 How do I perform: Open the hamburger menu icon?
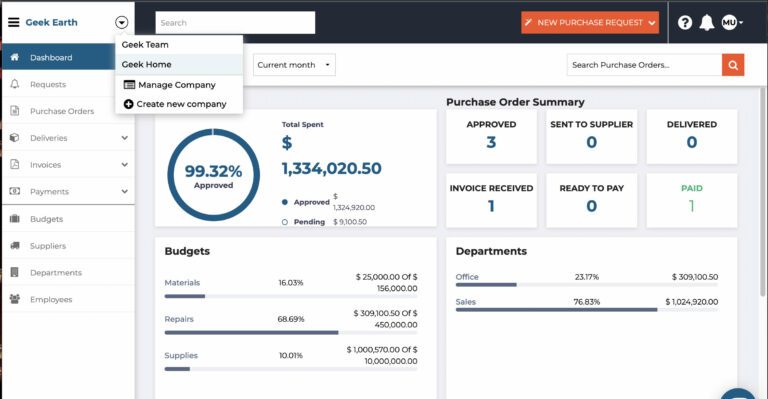14,23
